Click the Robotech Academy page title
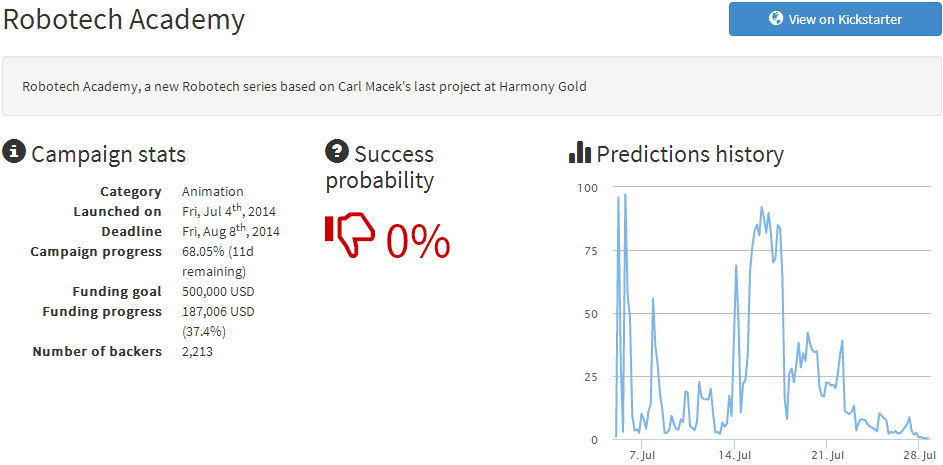The image size is (943, 465). [x=123, y=20]
